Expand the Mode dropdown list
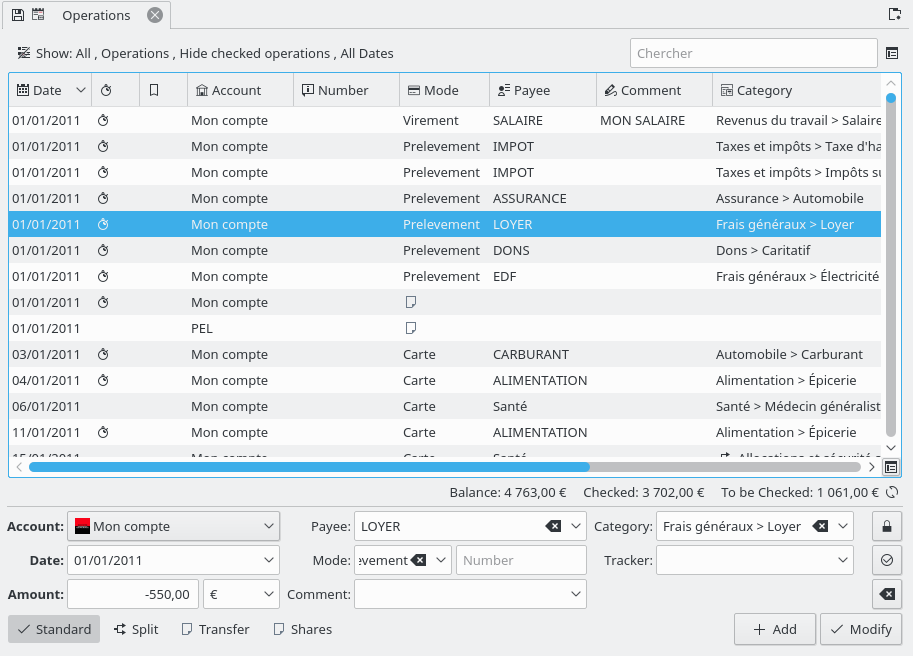This screenshot has width=913, height=656. click(x=441, y=560)
